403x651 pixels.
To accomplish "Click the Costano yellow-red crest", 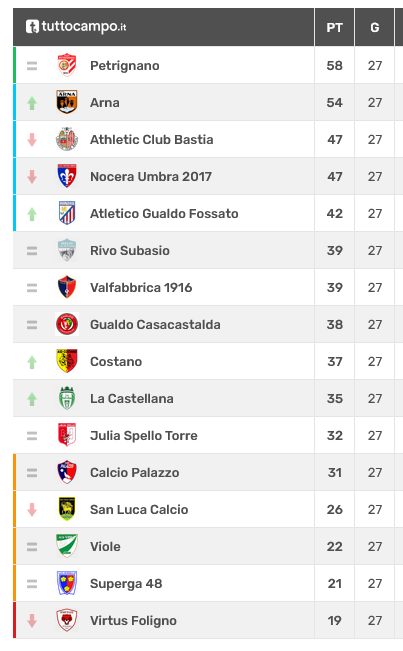I will tap(67, 361).
